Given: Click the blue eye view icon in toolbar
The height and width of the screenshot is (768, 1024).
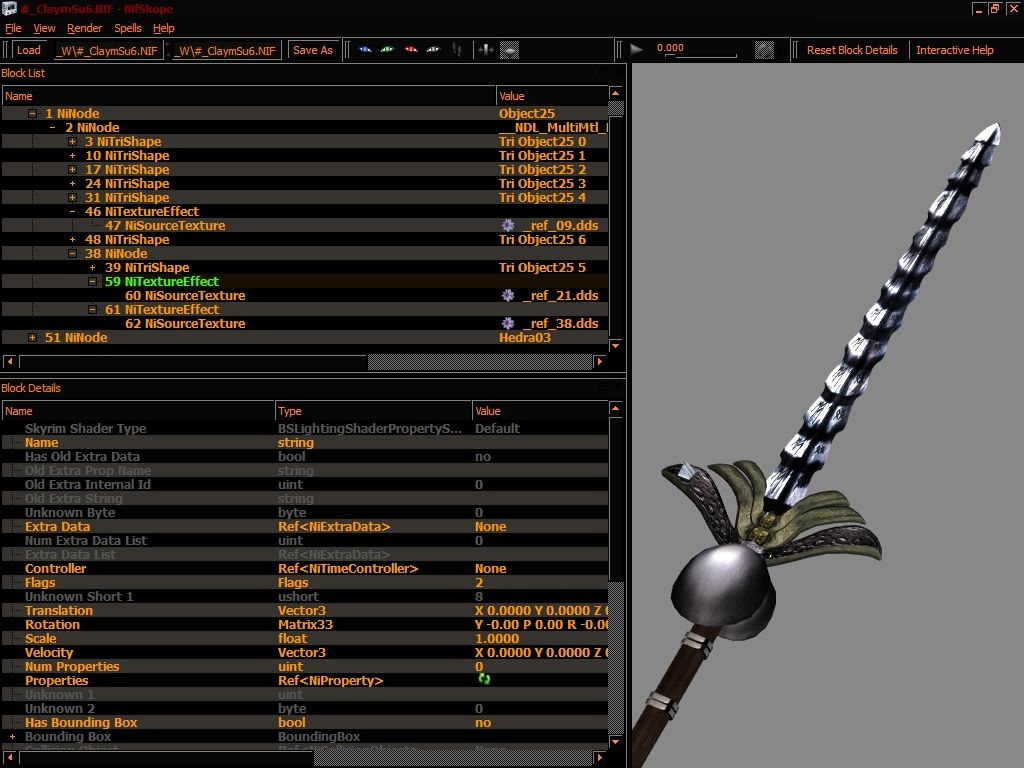Looking at the screenshot, I should click(365, 50).
